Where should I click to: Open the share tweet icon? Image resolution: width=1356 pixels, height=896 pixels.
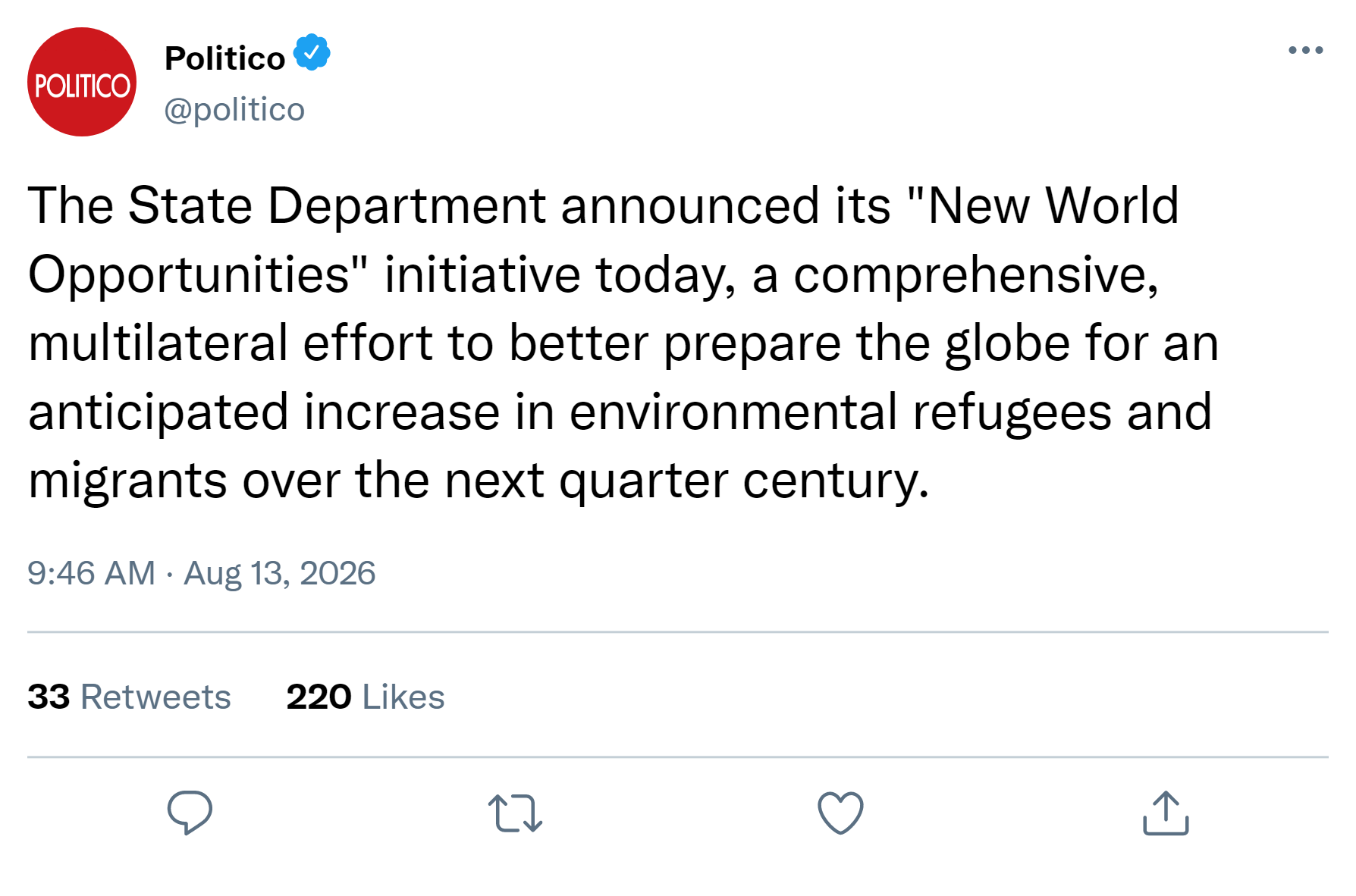[x=1166, y=813]
